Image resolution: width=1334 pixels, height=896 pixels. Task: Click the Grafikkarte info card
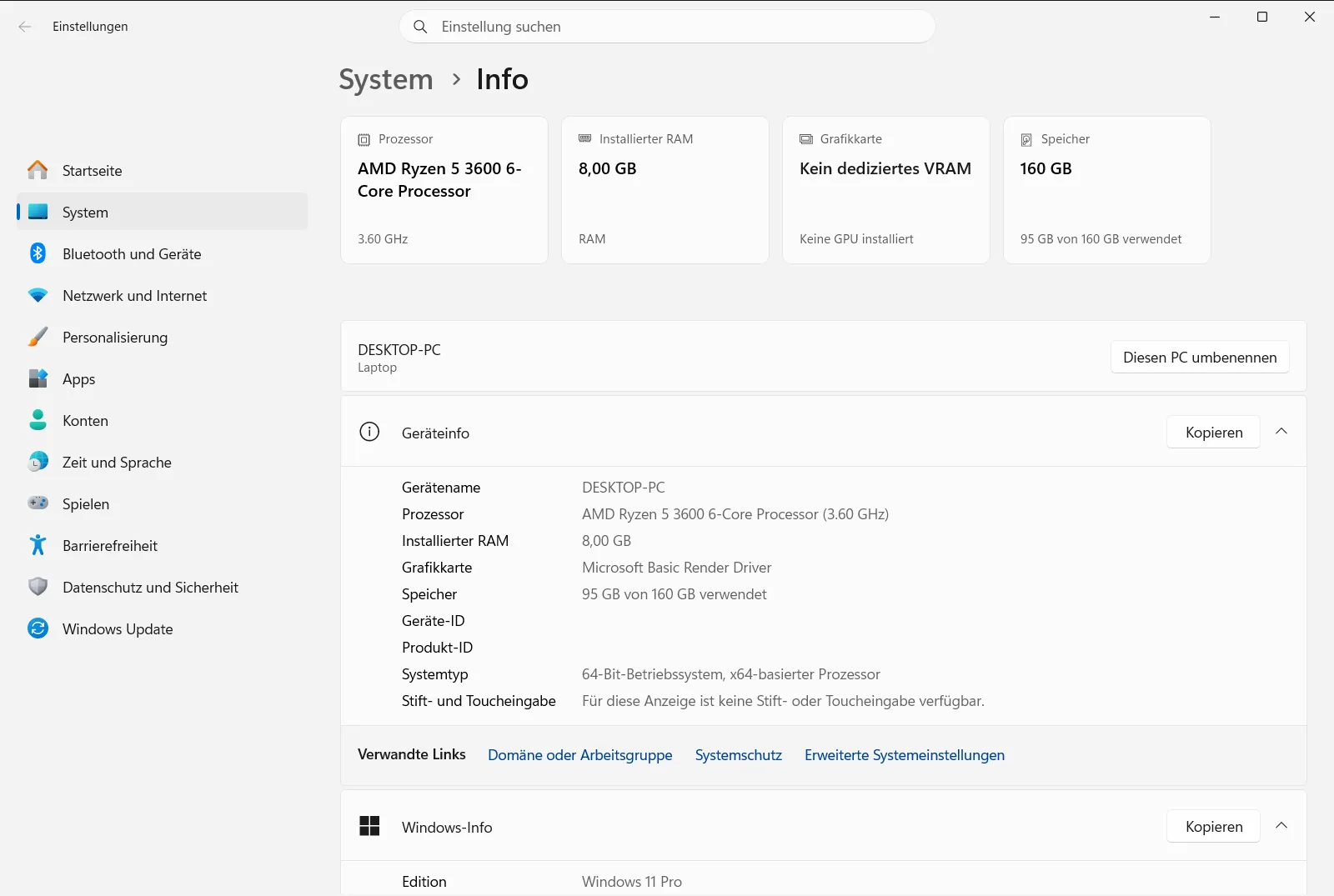[886, 190]
